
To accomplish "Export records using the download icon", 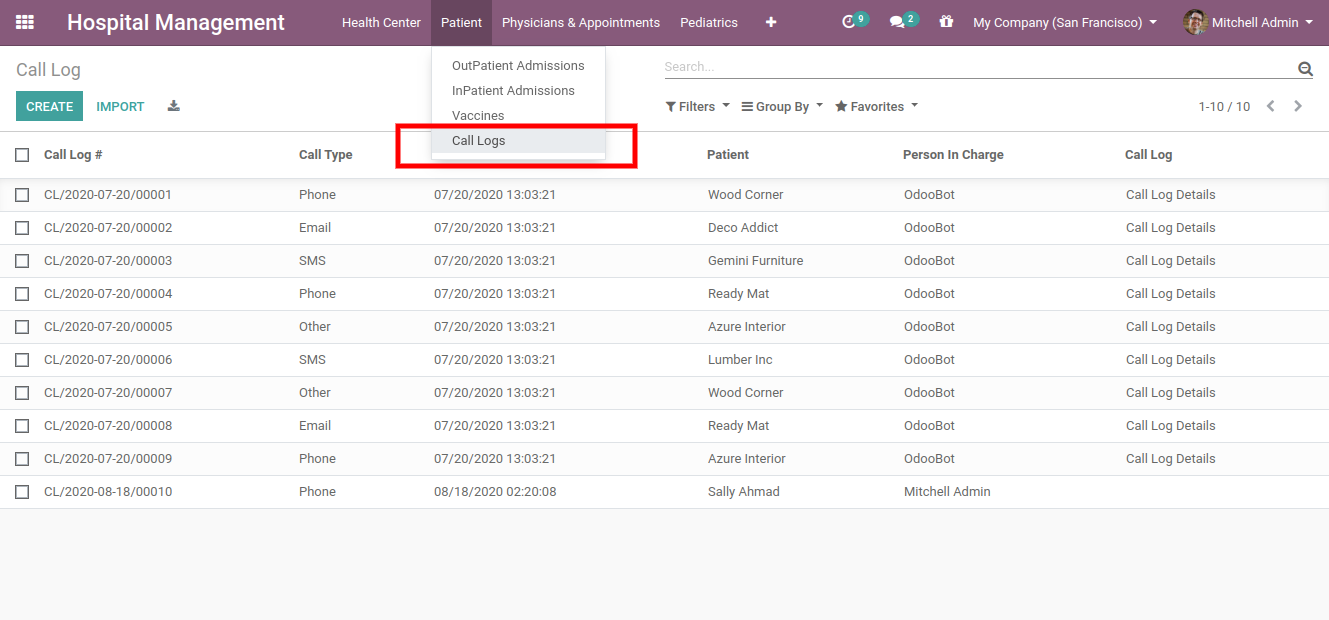I will click(x=173, y=106).
